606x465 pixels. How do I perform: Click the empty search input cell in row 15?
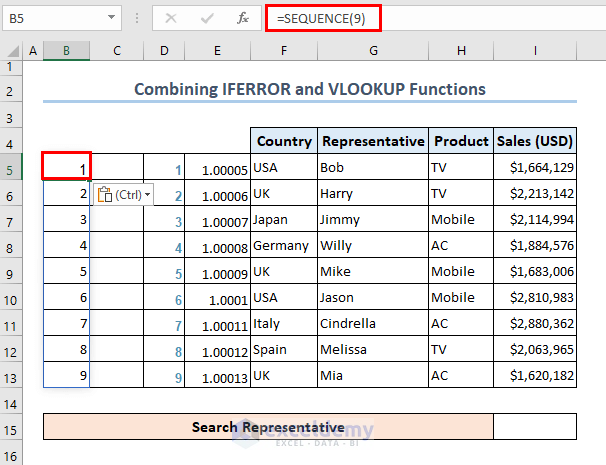tap(535, 428)
